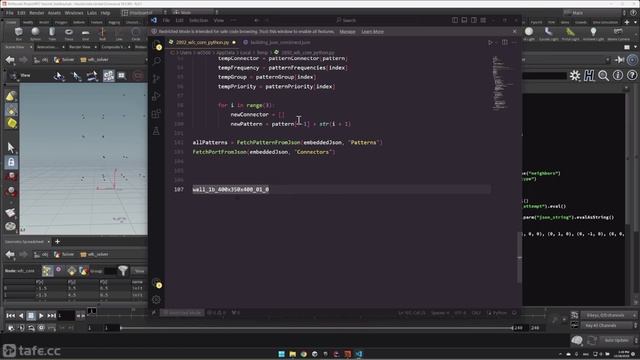
Task: Open VS Code Manage gear icon
Action: point(156,300)
